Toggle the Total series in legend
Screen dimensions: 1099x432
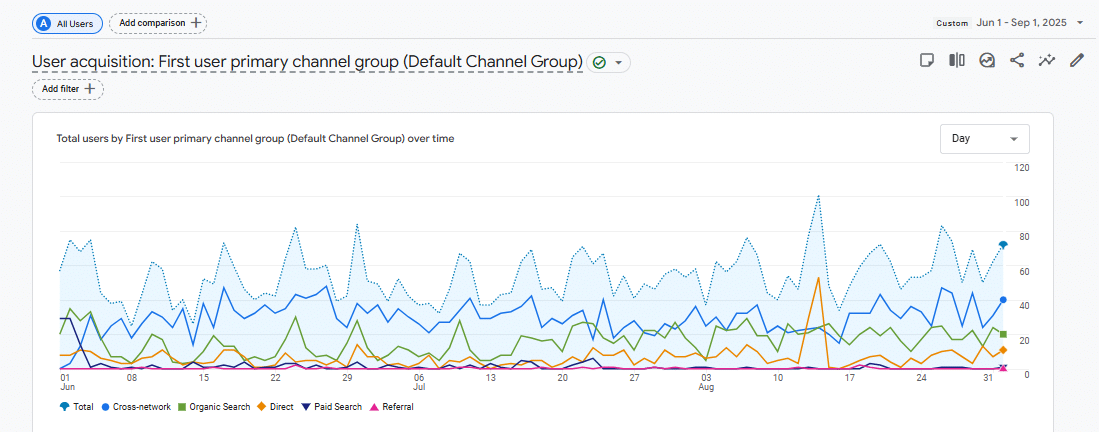[79, 407]
